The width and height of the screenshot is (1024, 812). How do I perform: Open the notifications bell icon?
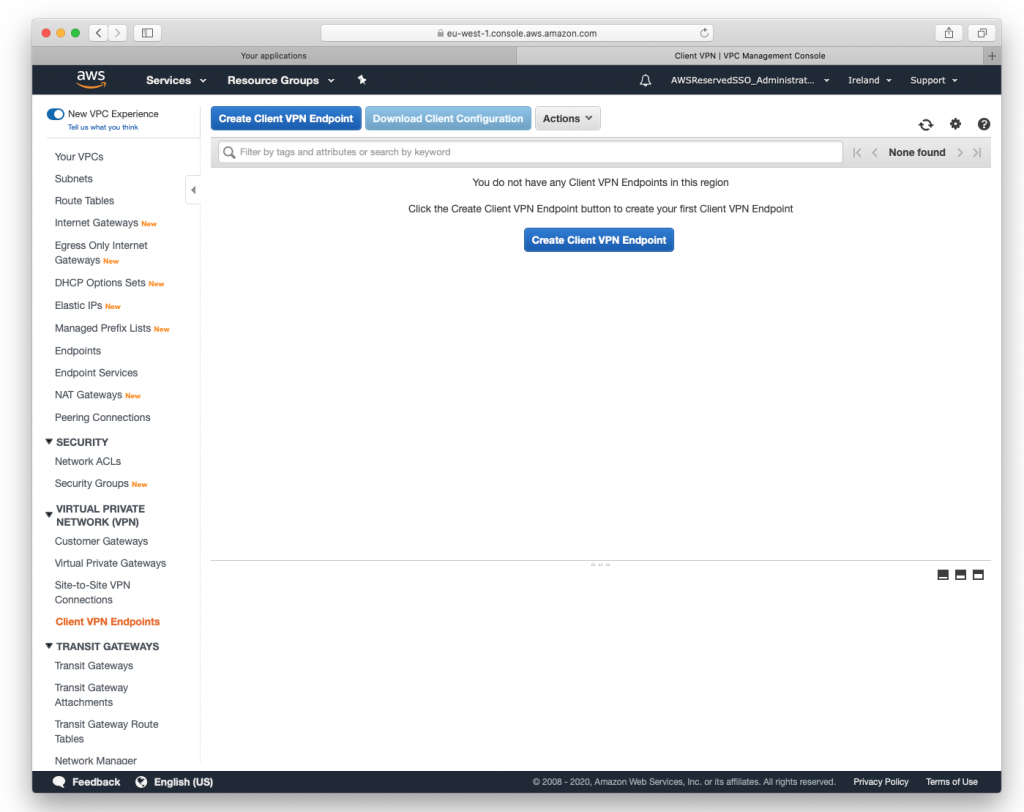click(x=645, y=80)
